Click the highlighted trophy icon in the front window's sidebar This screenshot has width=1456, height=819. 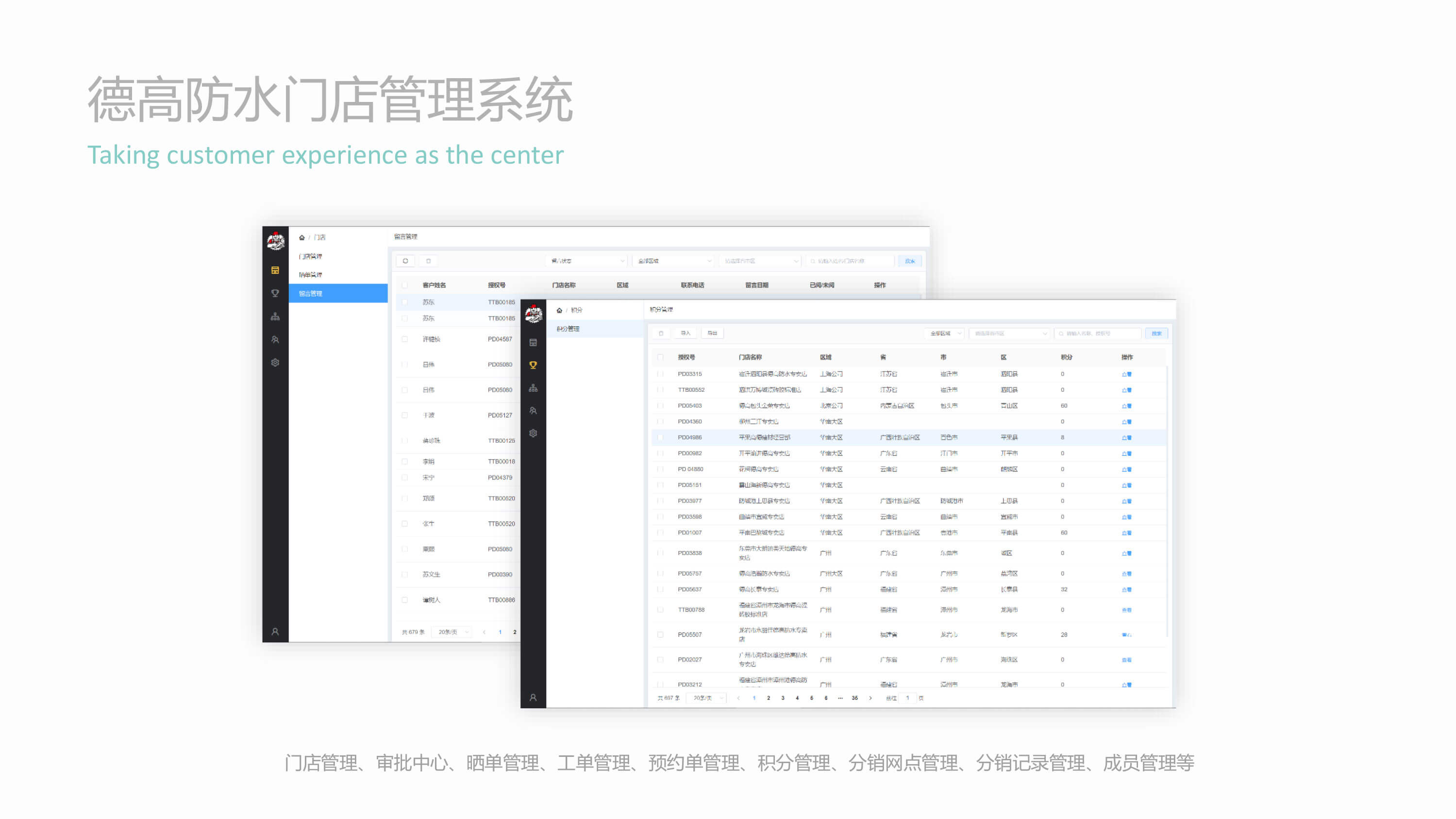(533, 365)
